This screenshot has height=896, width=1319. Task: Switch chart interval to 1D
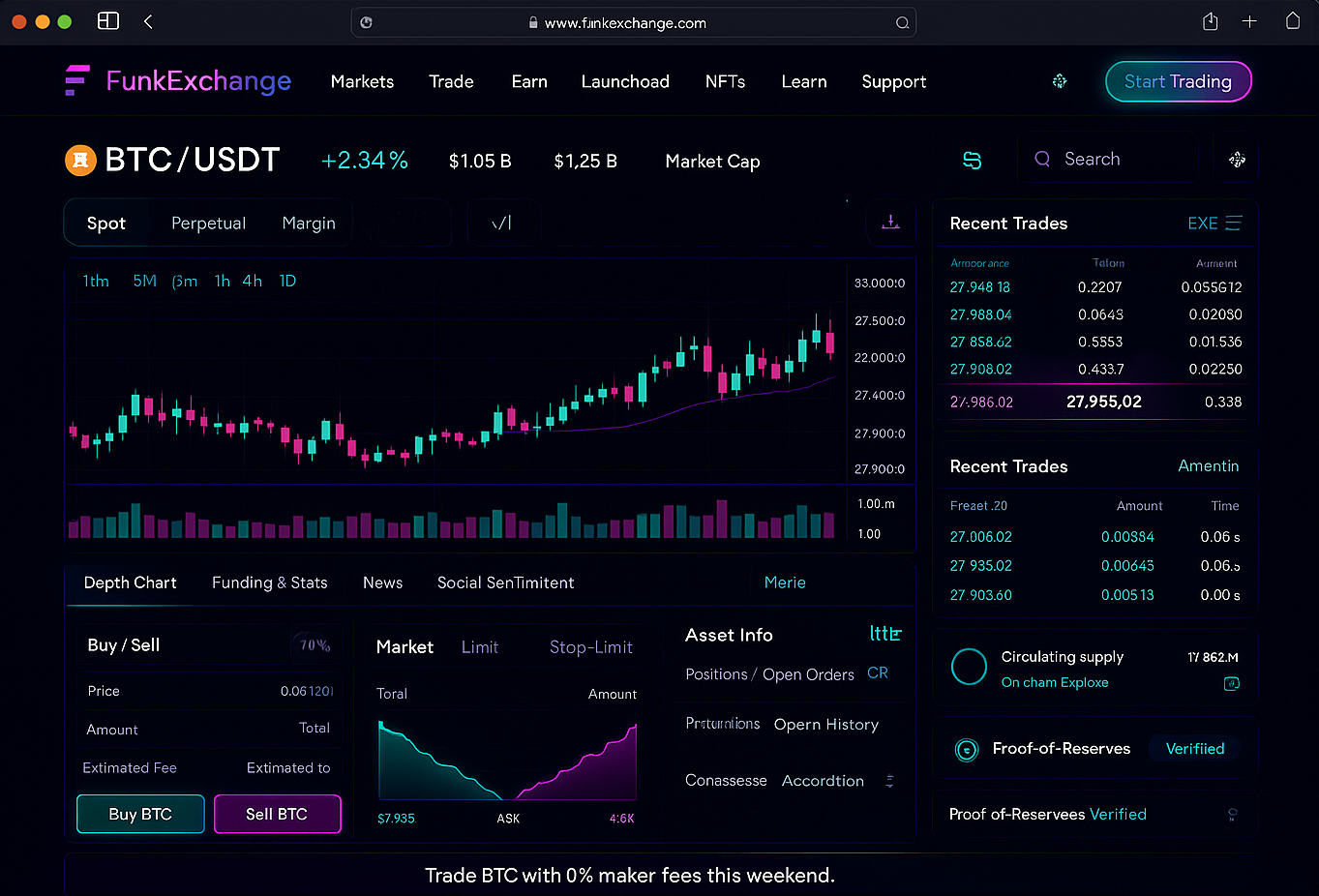pyautogui.click(x=287, y=281)
